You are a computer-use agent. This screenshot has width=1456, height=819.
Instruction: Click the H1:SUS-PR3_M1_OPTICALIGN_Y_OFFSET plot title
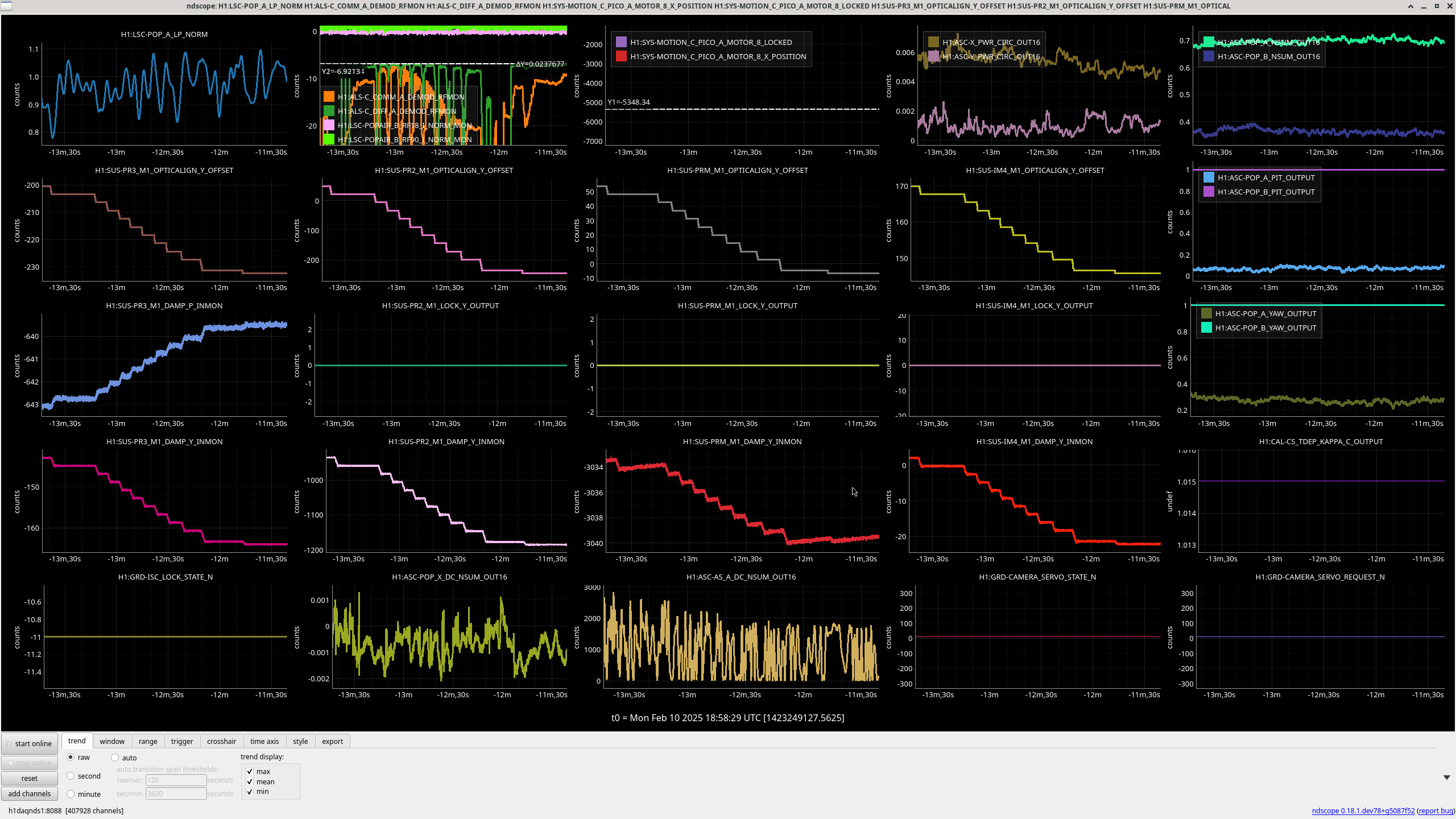click(164, 171)
